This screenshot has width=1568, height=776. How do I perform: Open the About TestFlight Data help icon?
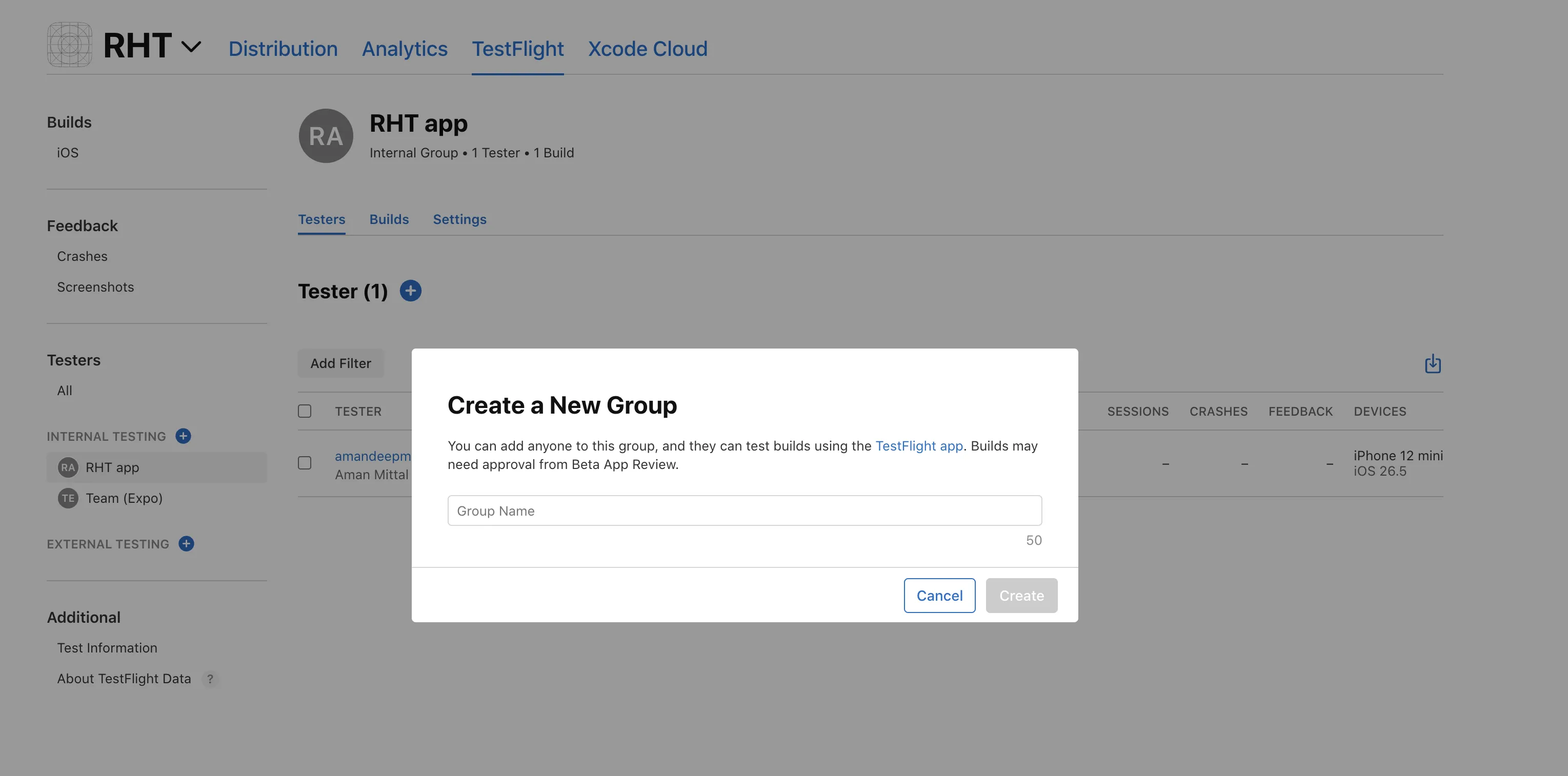coord(210,679)
